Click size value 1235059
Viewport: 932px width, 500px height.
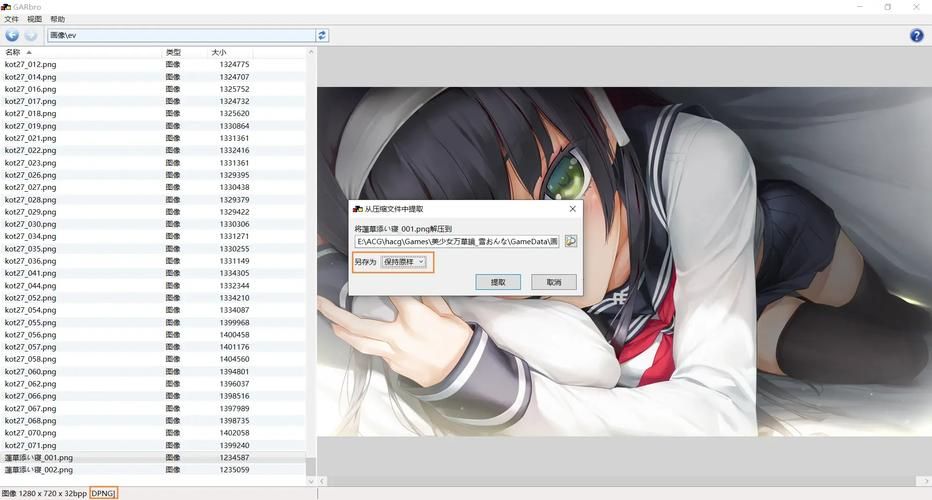point(234,470)
